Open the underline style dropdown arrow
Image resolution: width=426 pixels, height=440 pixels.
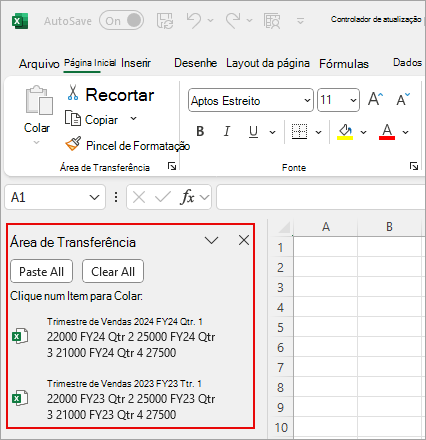272,132
